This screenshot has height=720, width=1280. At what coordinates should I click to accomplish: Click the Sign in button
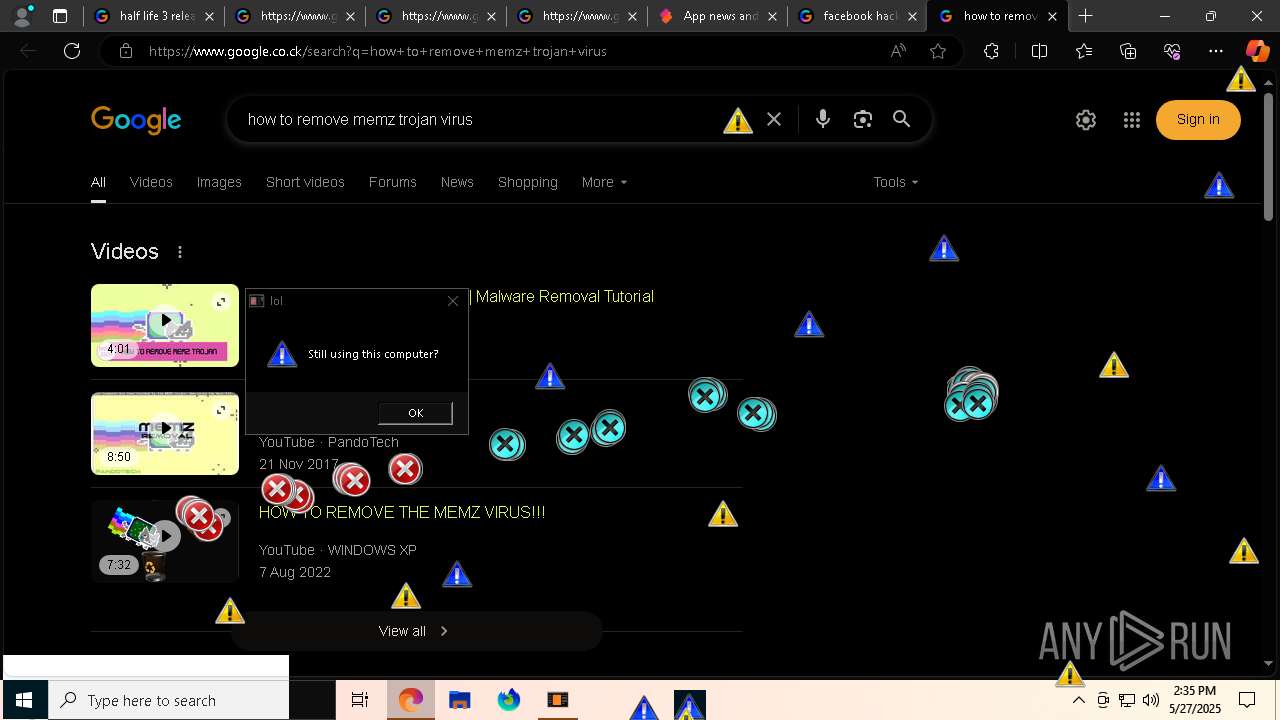point(1198,120)
